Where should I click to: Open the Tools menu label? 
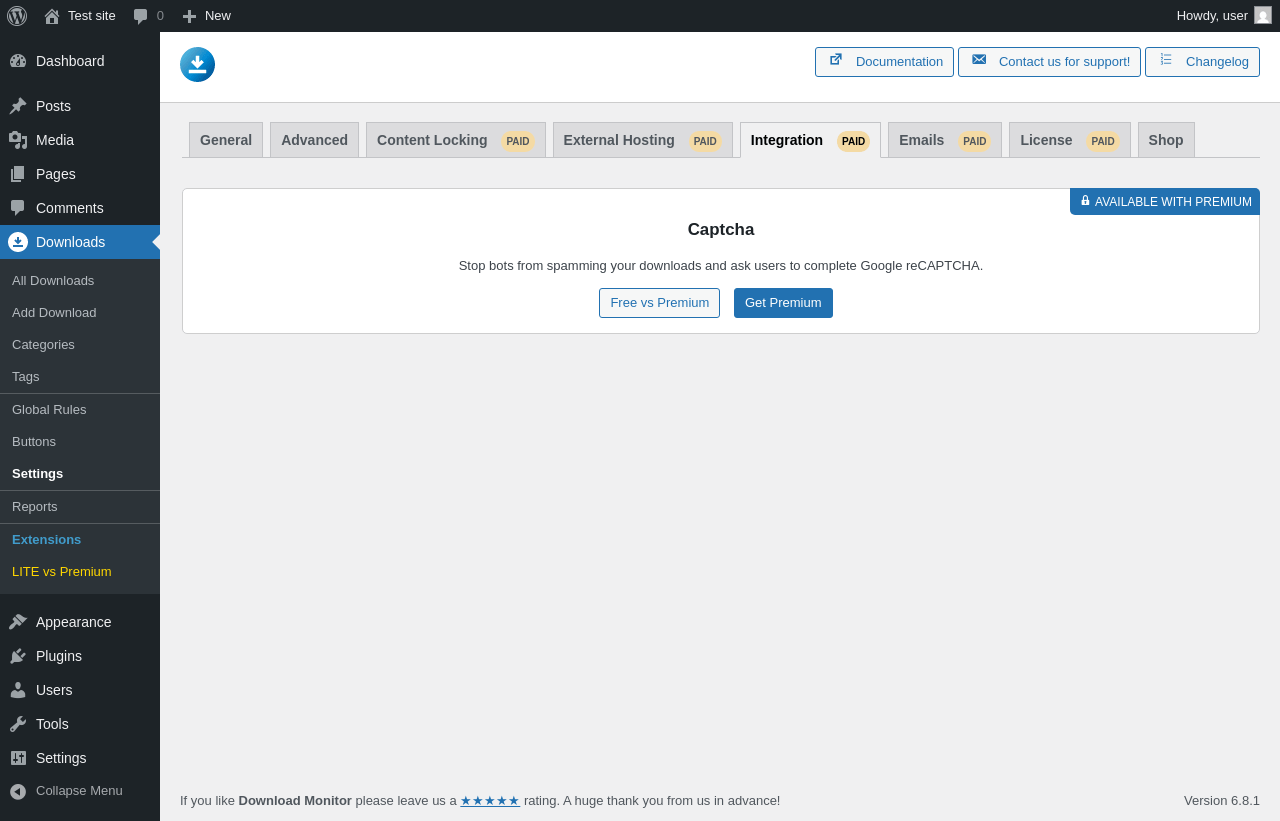coord(52,724)
